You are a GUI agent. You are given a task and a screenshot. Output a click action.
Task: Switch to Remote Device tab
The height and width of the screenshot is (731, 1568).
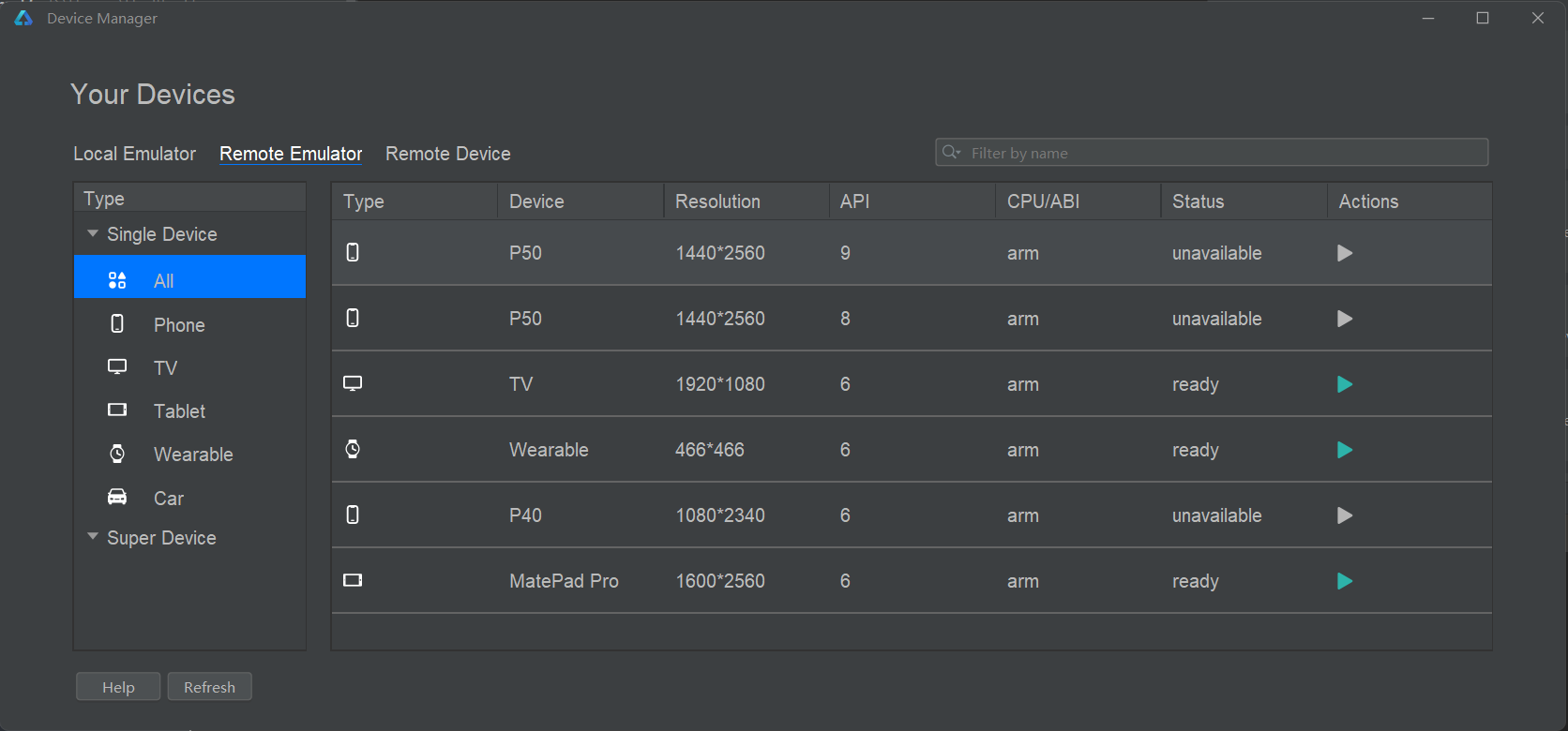click(x=448, y=154)
